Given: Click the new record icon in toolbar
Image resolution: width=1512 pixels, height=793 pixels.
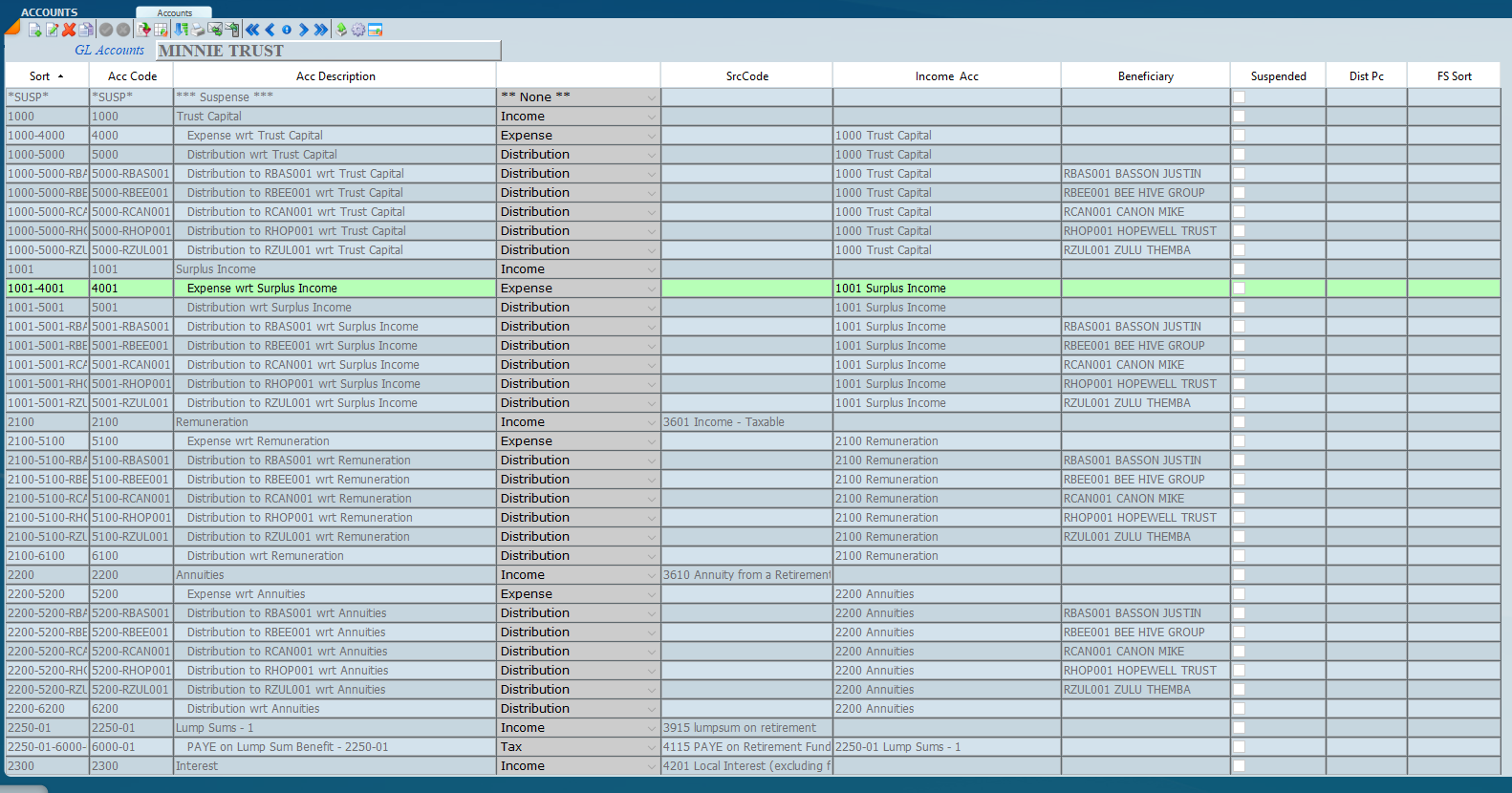Looking at the screenshot, I should [x=35, y=30].
